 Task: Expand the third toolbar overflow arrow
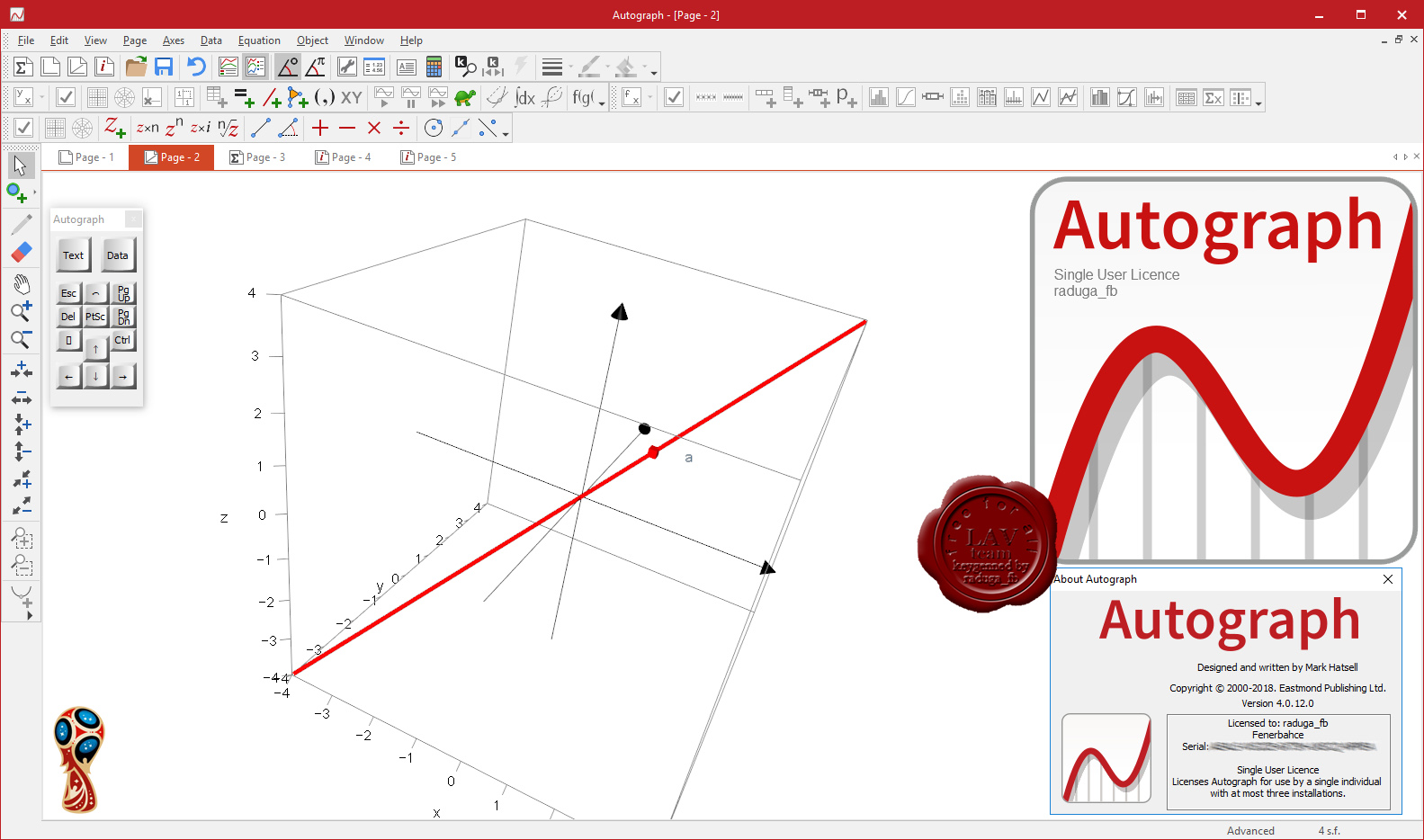pyautogui.click(x=506, y=132)
